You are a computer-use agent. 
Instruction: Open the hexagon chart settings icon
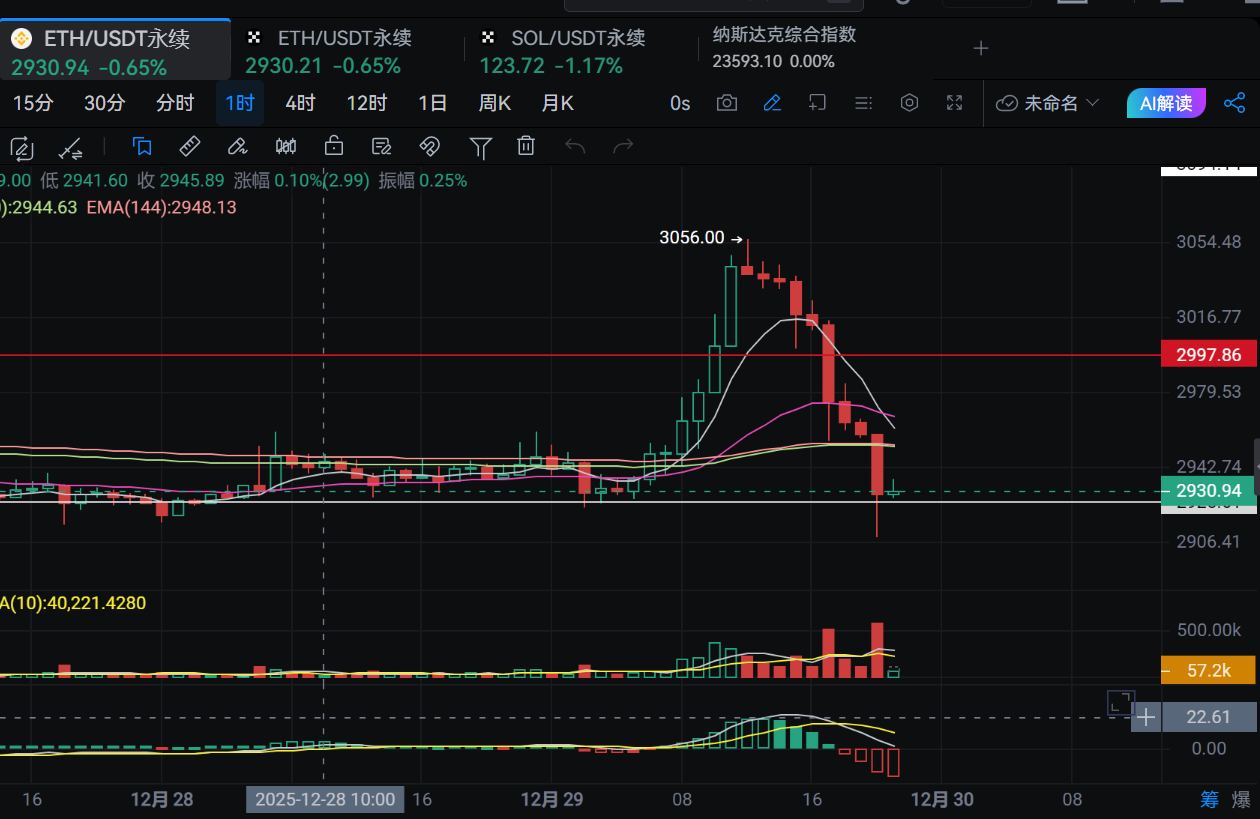point(909,103)
